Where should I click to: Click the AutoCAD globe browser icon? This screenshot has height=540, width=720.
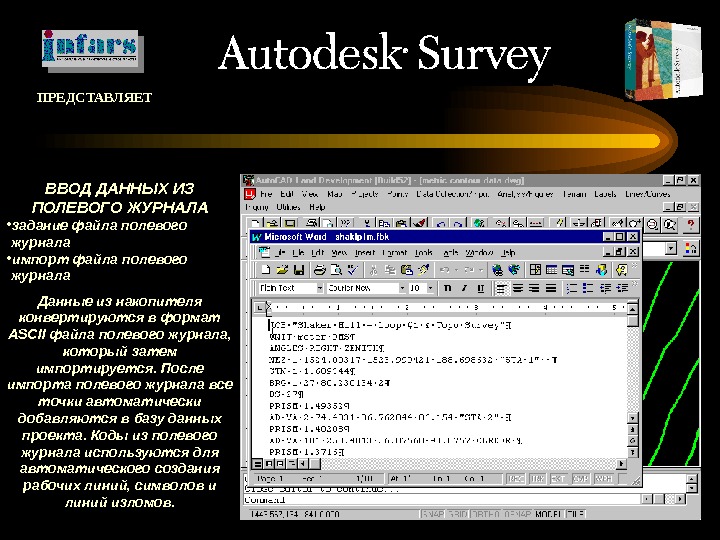(x=479, y=224)
